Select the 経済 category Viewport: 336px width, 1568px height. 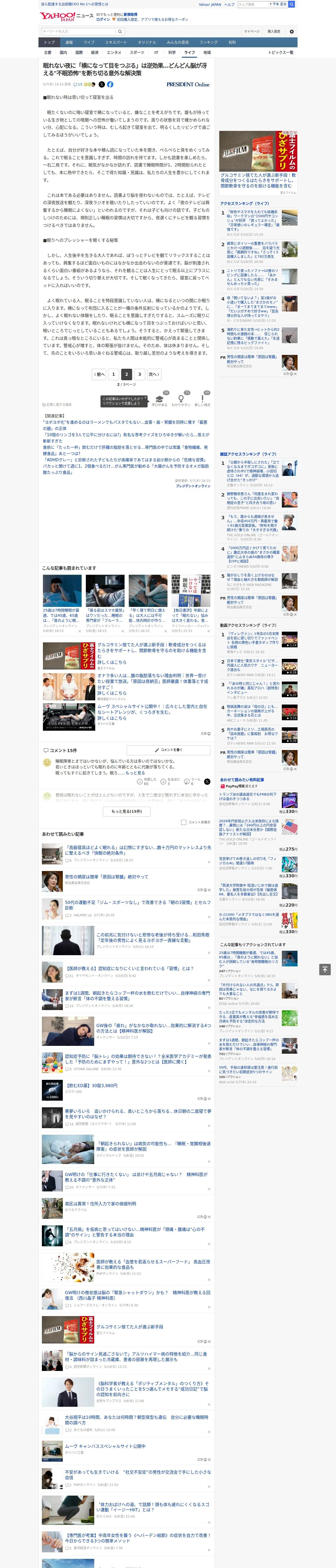94,52
